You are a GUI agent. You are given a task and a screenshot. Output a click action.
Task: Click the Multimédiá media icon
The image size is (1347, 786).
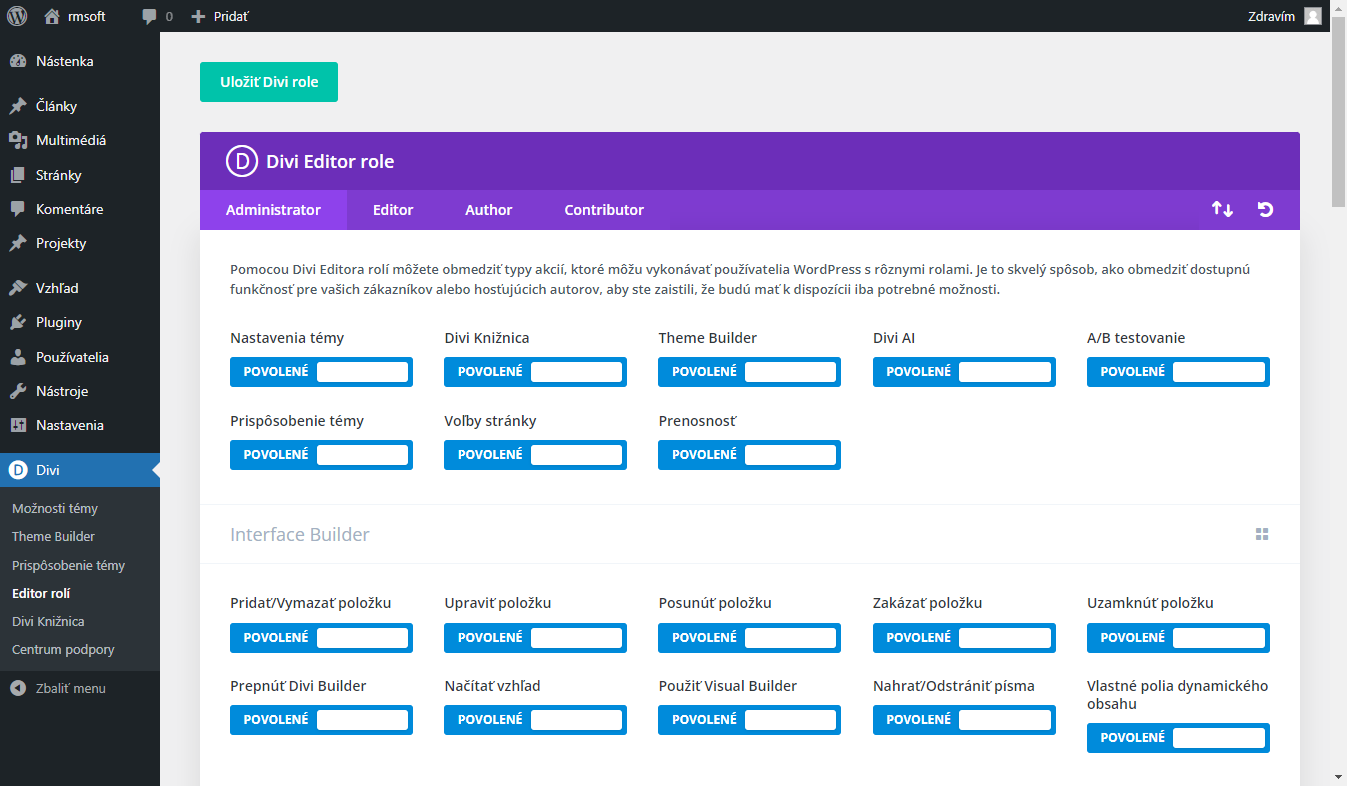[18, 140]
